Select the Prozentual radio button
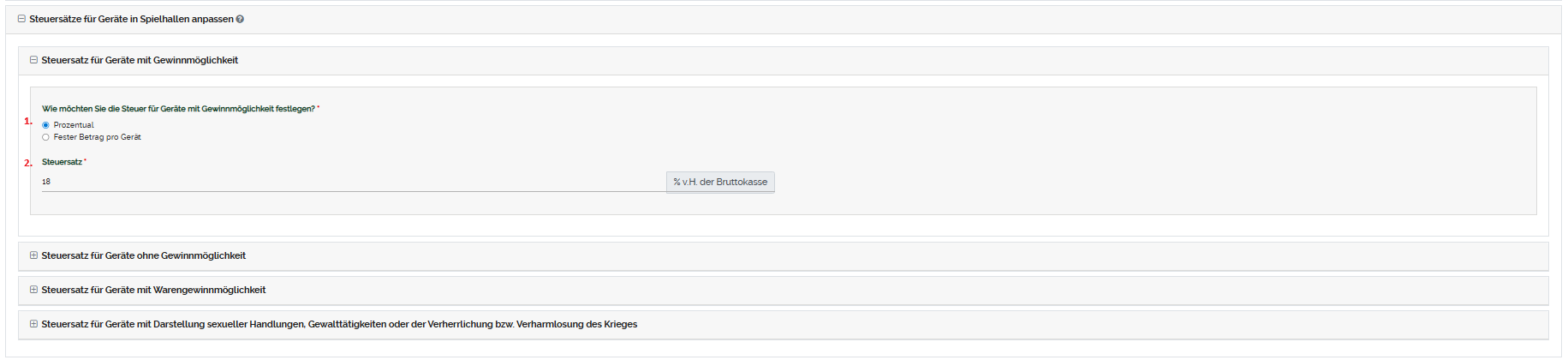Image resolution: width=1568 pixels, height=360 pixels. click(x=46, y=125)
